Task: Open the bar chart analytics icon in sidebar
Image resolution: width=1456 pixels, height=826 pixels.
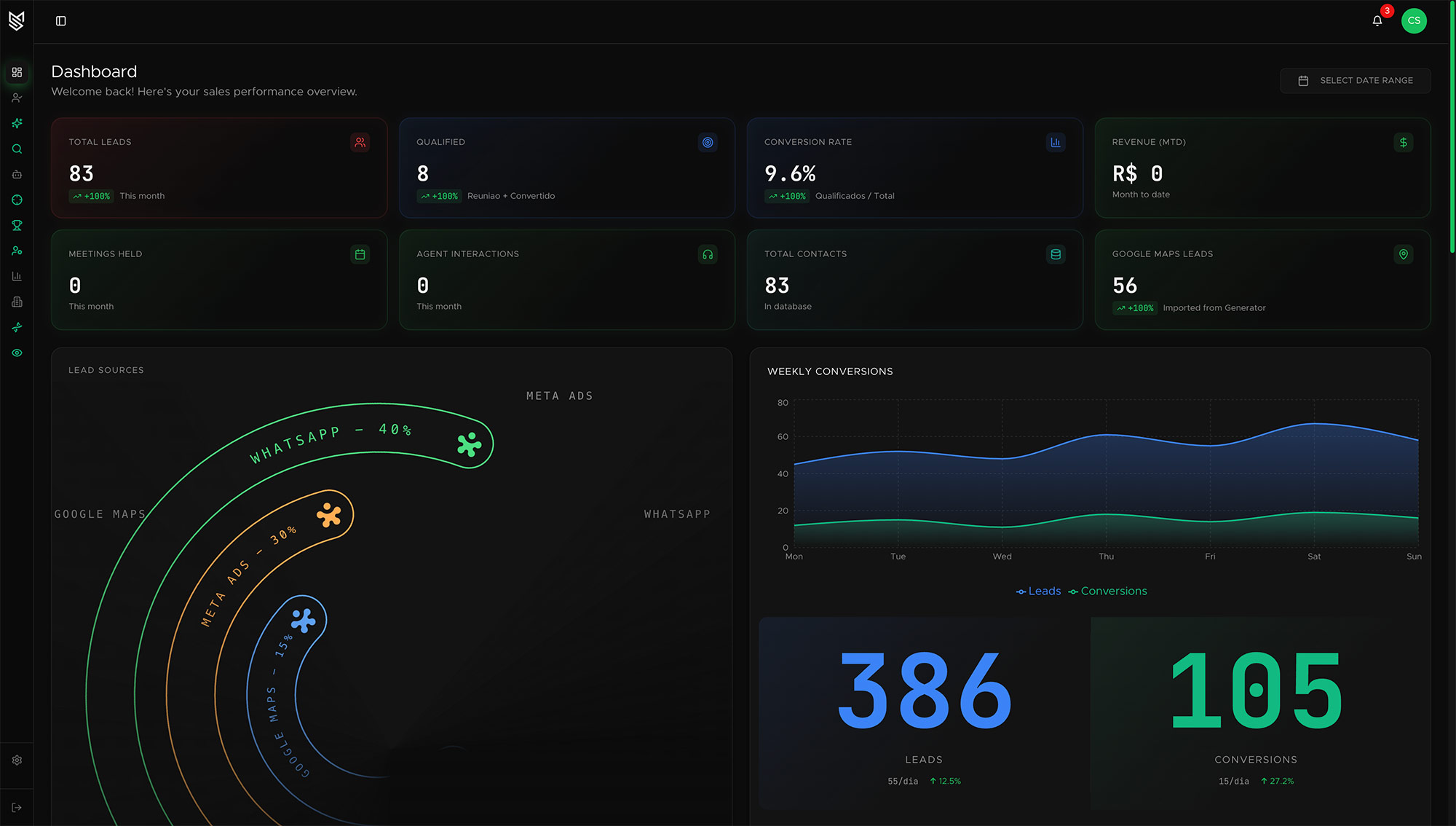Action: pos(17,276)
